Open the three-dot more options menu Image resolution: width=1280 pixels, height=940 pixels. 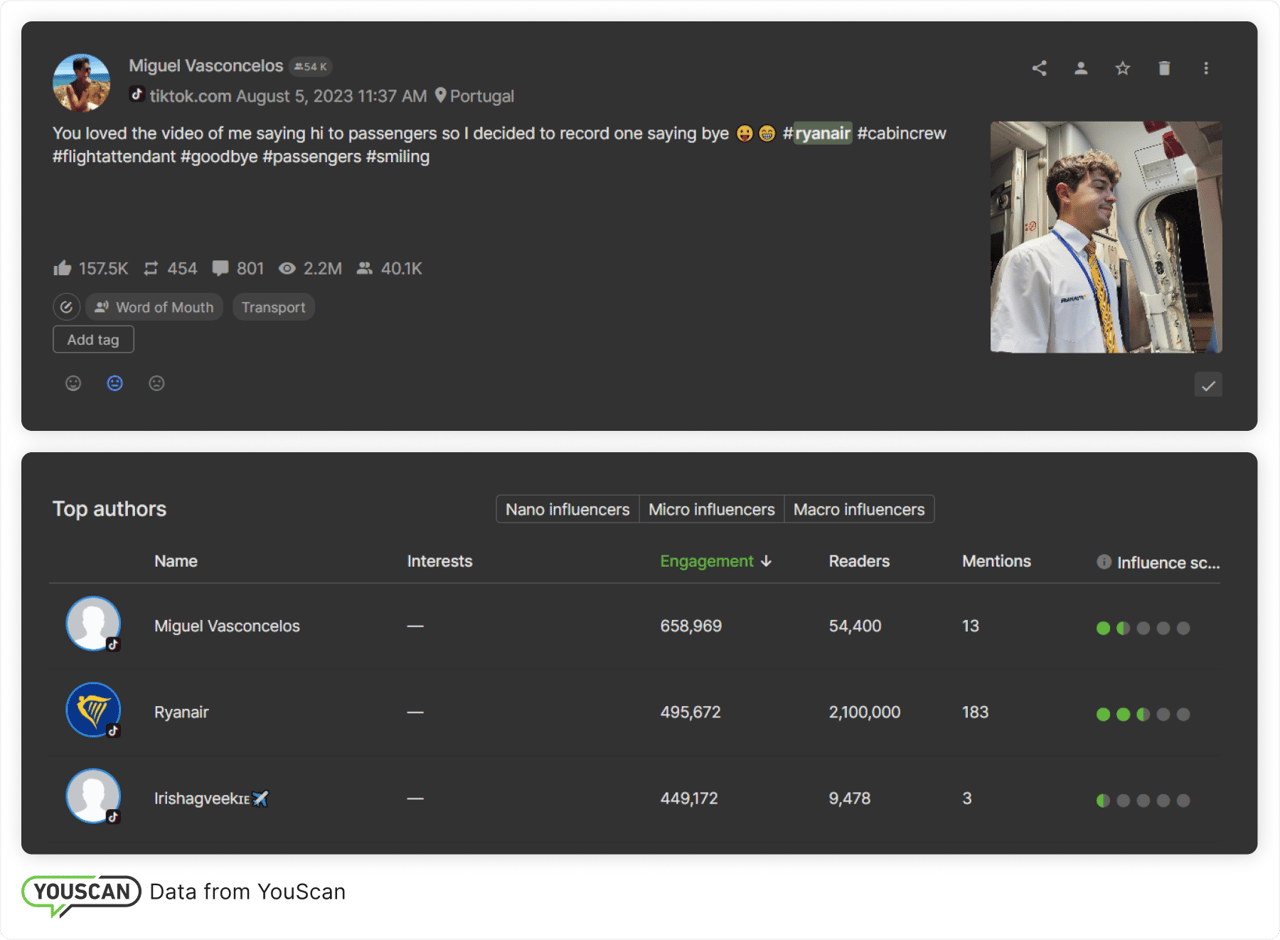1206,68
